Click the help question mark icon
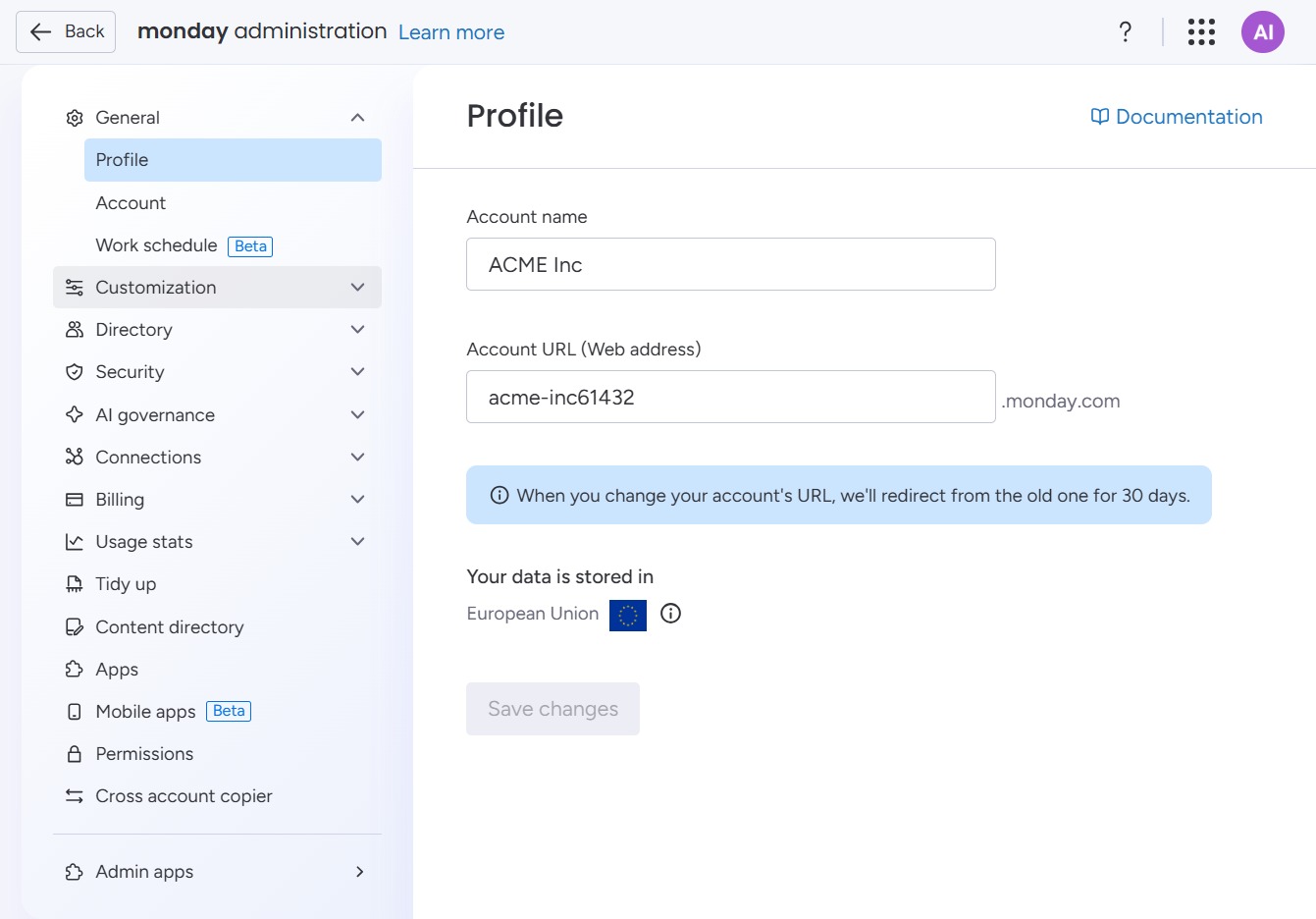1316x919 pixels. (x=1126, y=32)
